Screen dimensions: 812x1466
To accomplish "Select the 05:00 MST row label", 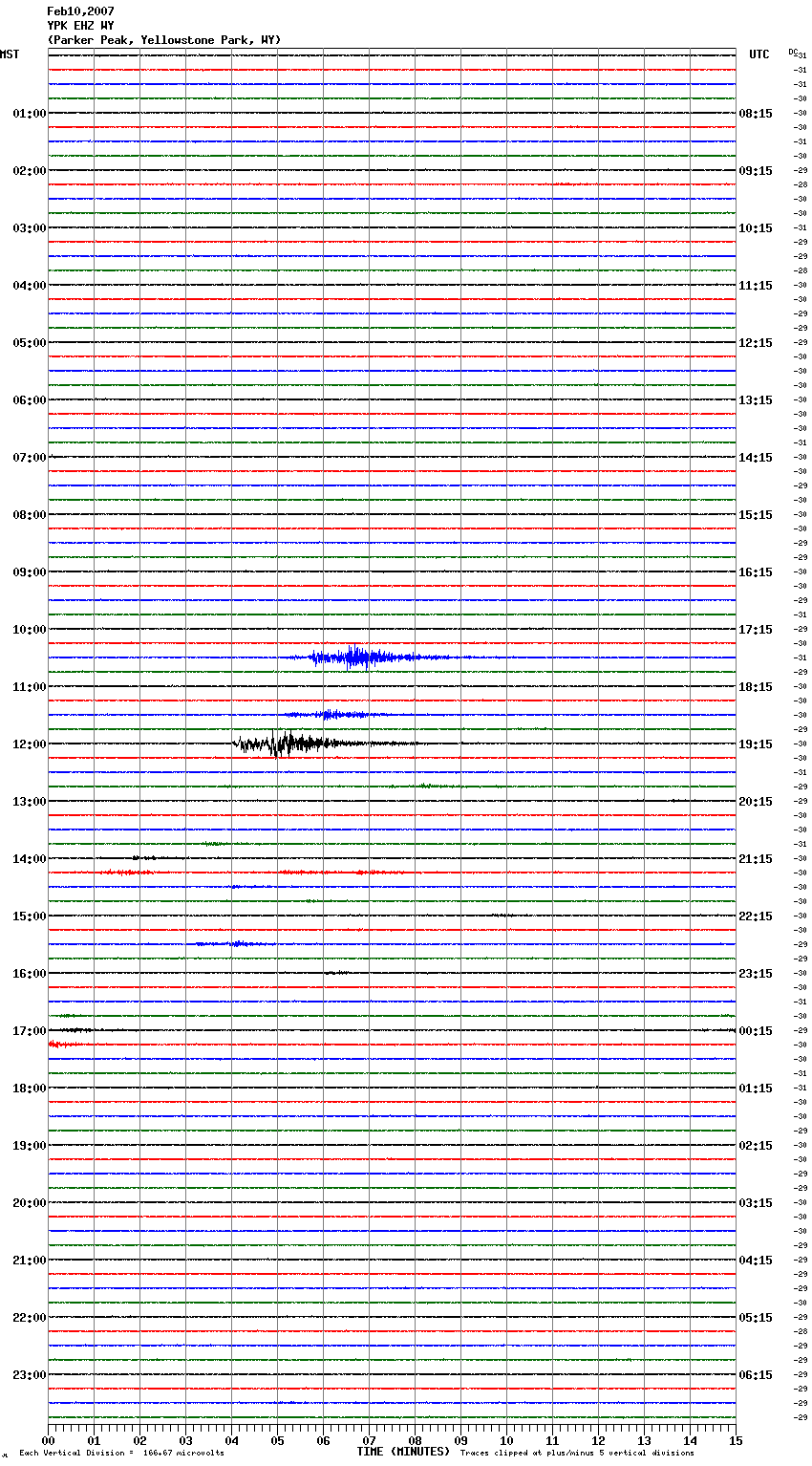I will 29,343.
